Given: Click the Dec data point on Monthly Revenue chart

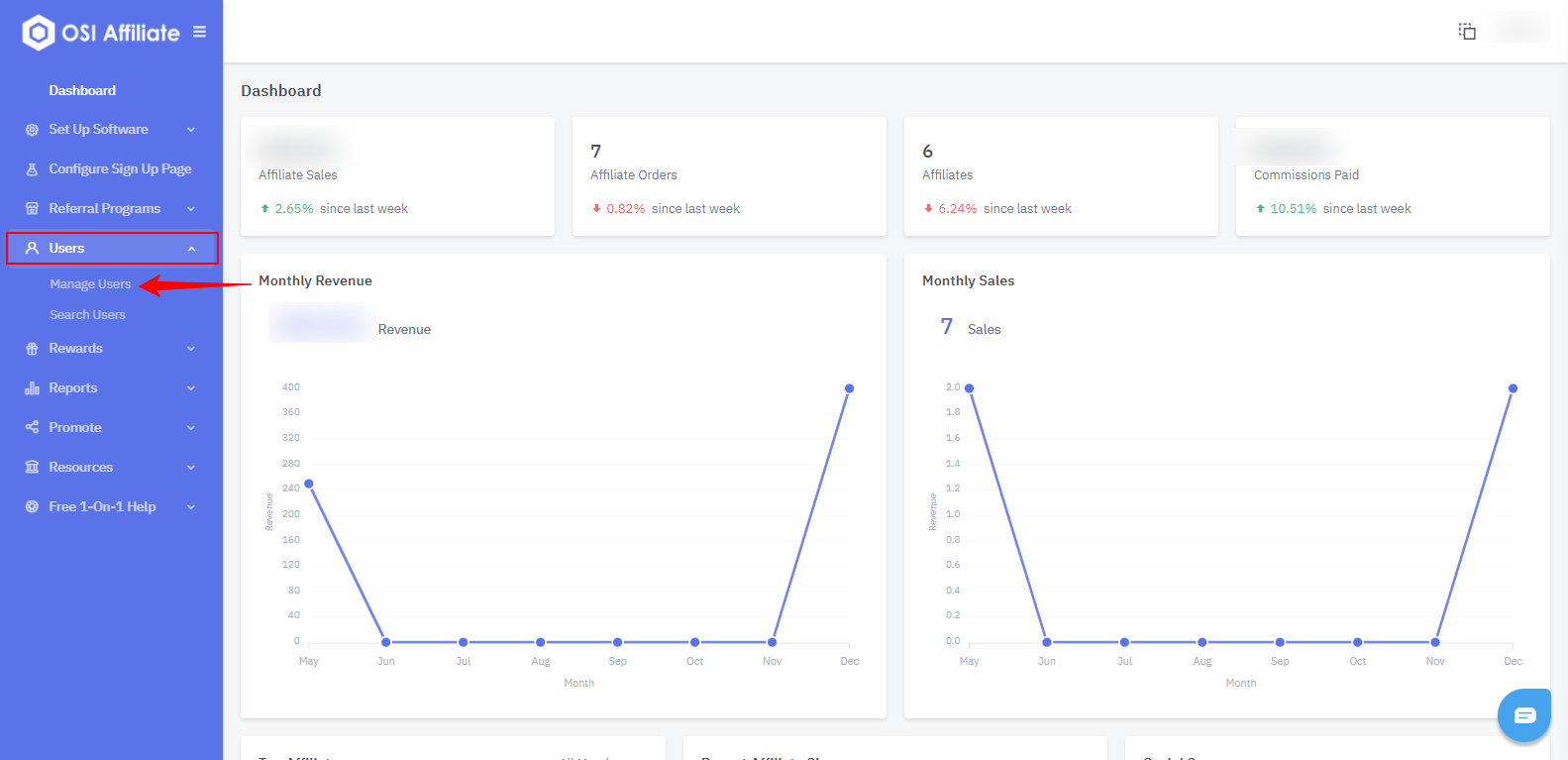Looking at the screenshot, I should point(849,388).
